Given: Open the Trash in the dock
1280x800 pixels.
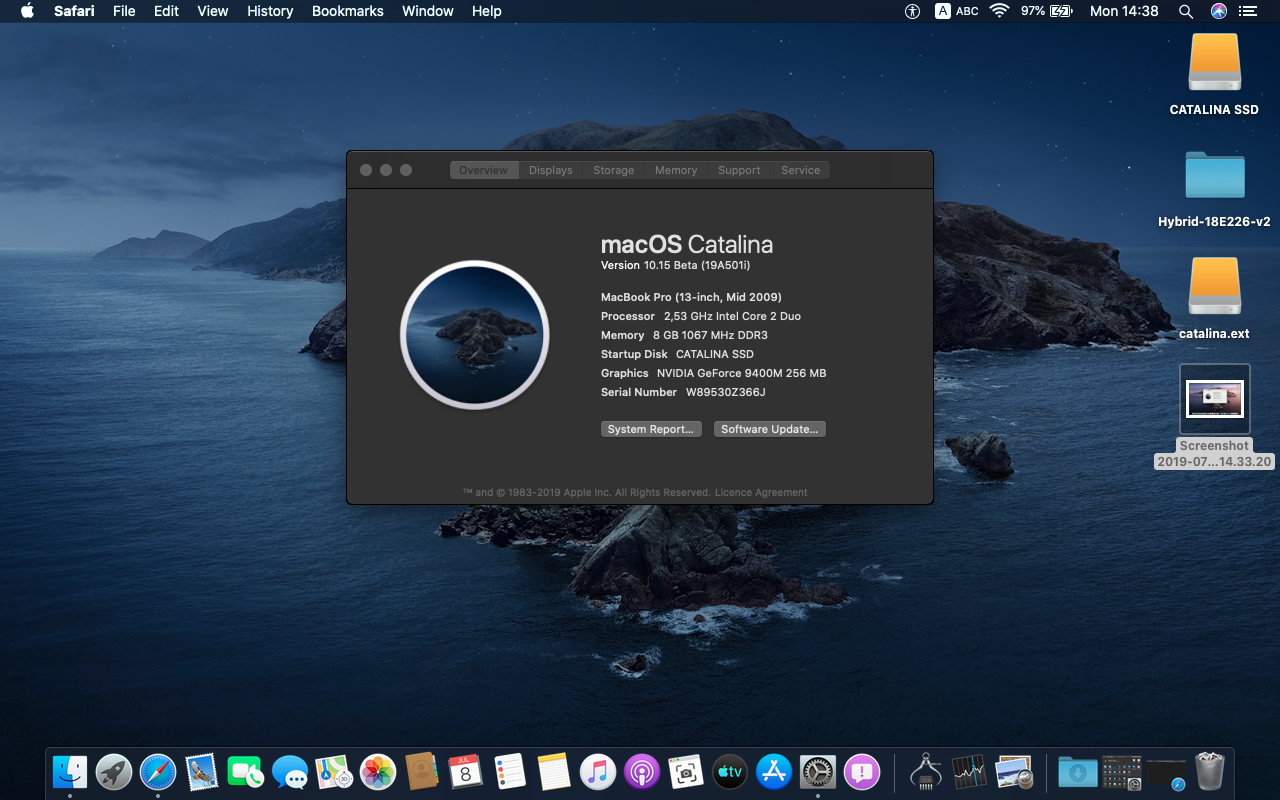Looking at the screenshot, I should [1210, 771].
